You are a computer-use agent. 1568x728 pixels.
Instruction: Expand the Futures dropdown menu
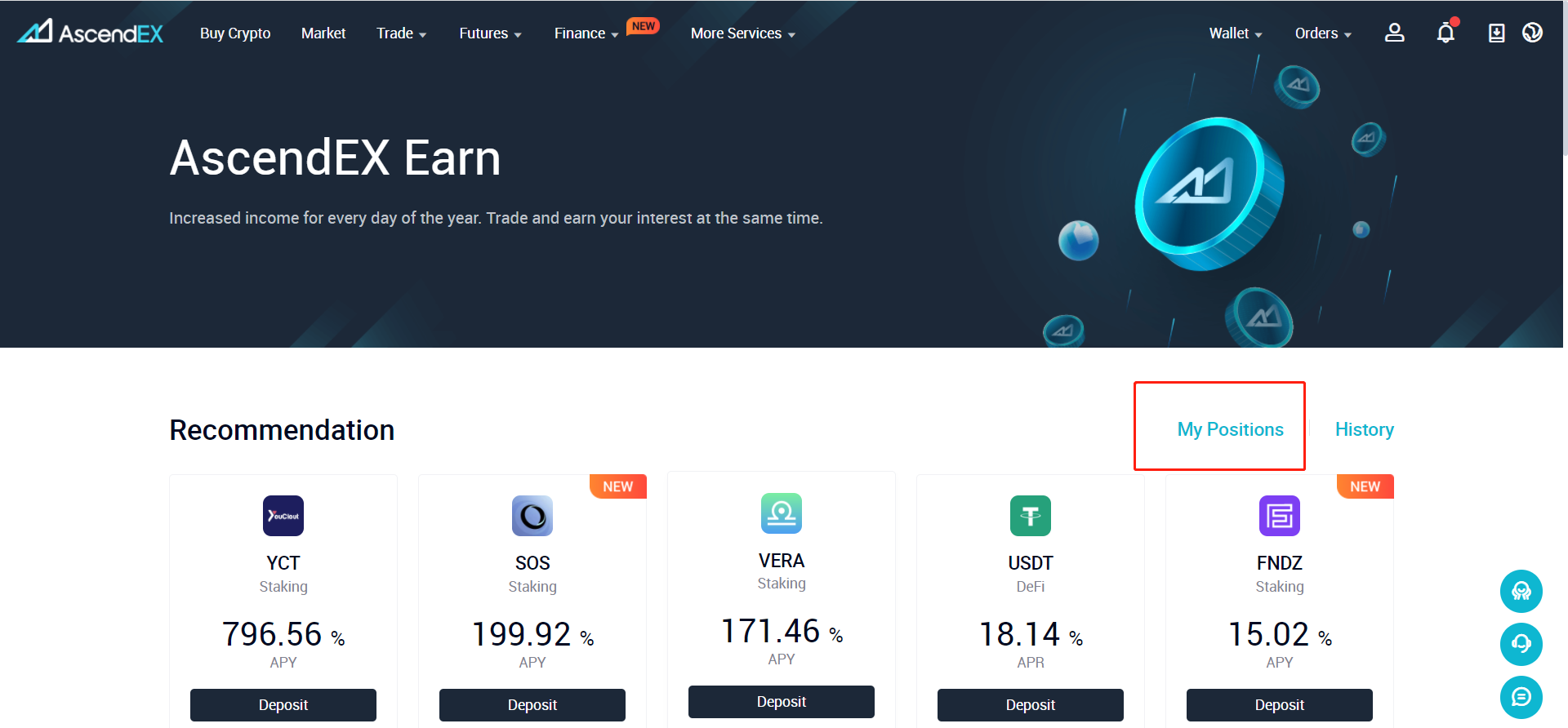[490, 33]
